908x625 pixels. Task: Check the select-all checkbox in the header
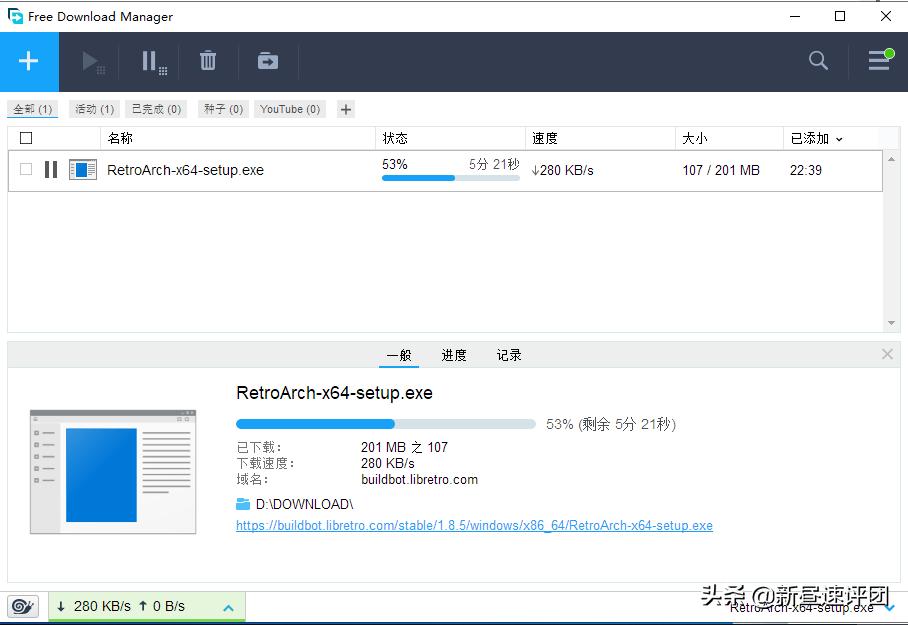point(27,137)
